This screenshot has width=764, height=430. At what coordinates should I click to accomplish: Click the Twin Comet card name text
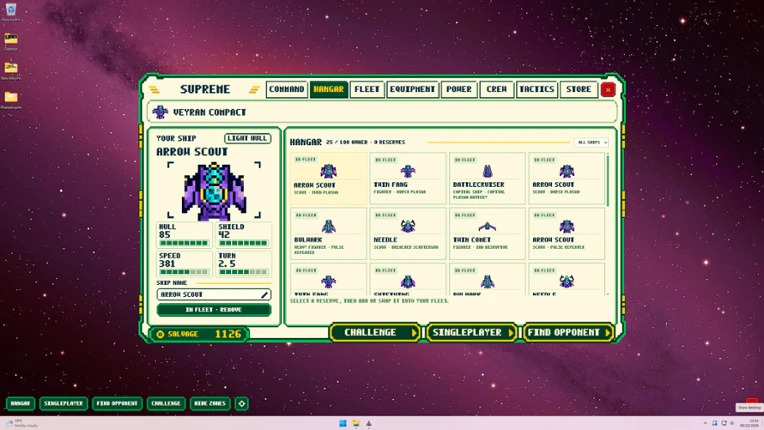(471, 240)
